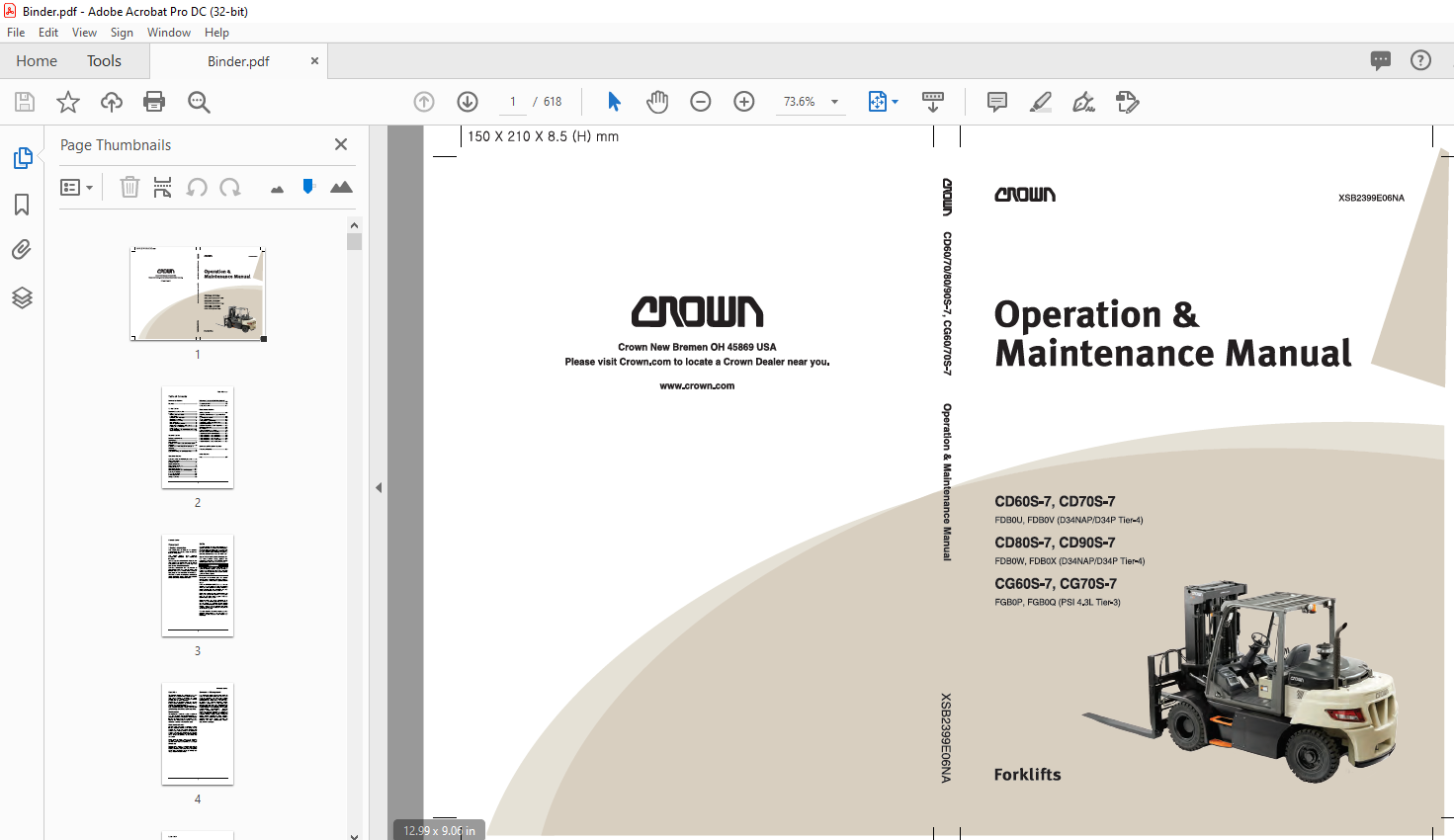Click the '618' total page count

pos(553,102)
